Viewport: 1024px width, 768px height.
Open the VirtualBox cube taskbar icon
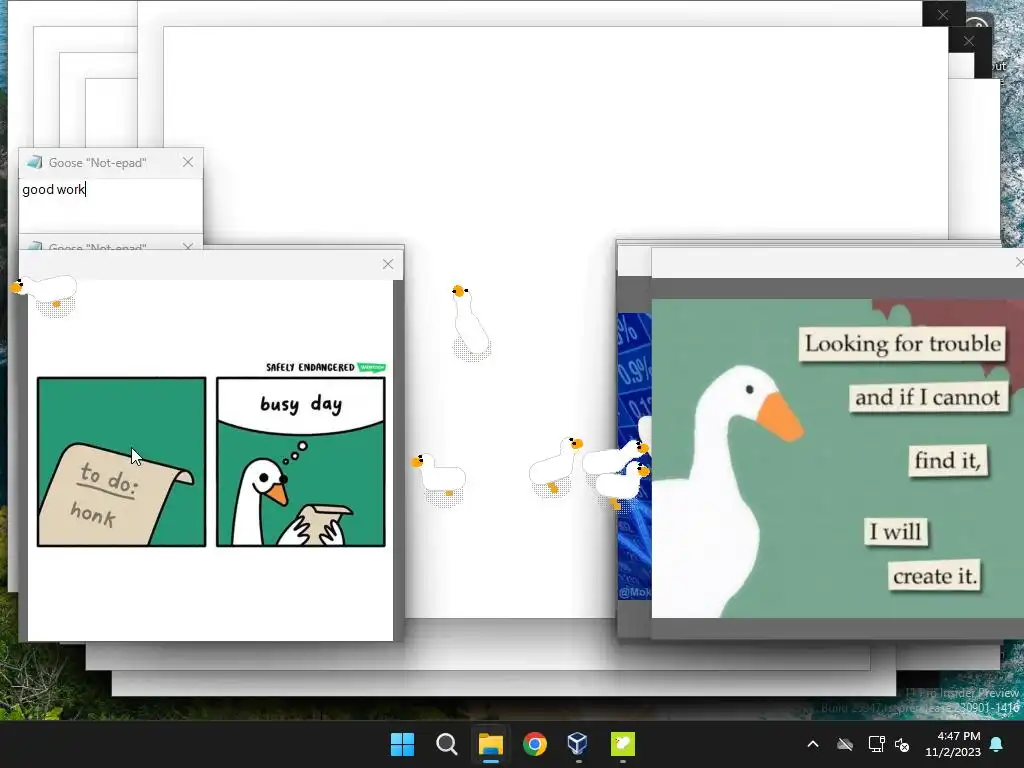578,744
